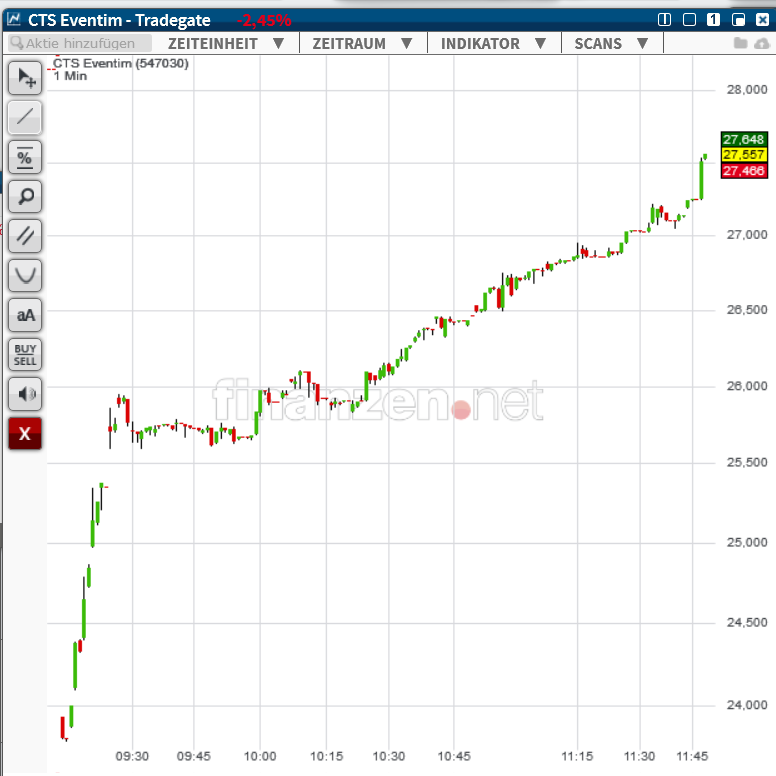Viewport: 776px width, 776px height.
Task: Activate the magnifier zoom tool
Action: pyautogui.click(x=25, y=196)
